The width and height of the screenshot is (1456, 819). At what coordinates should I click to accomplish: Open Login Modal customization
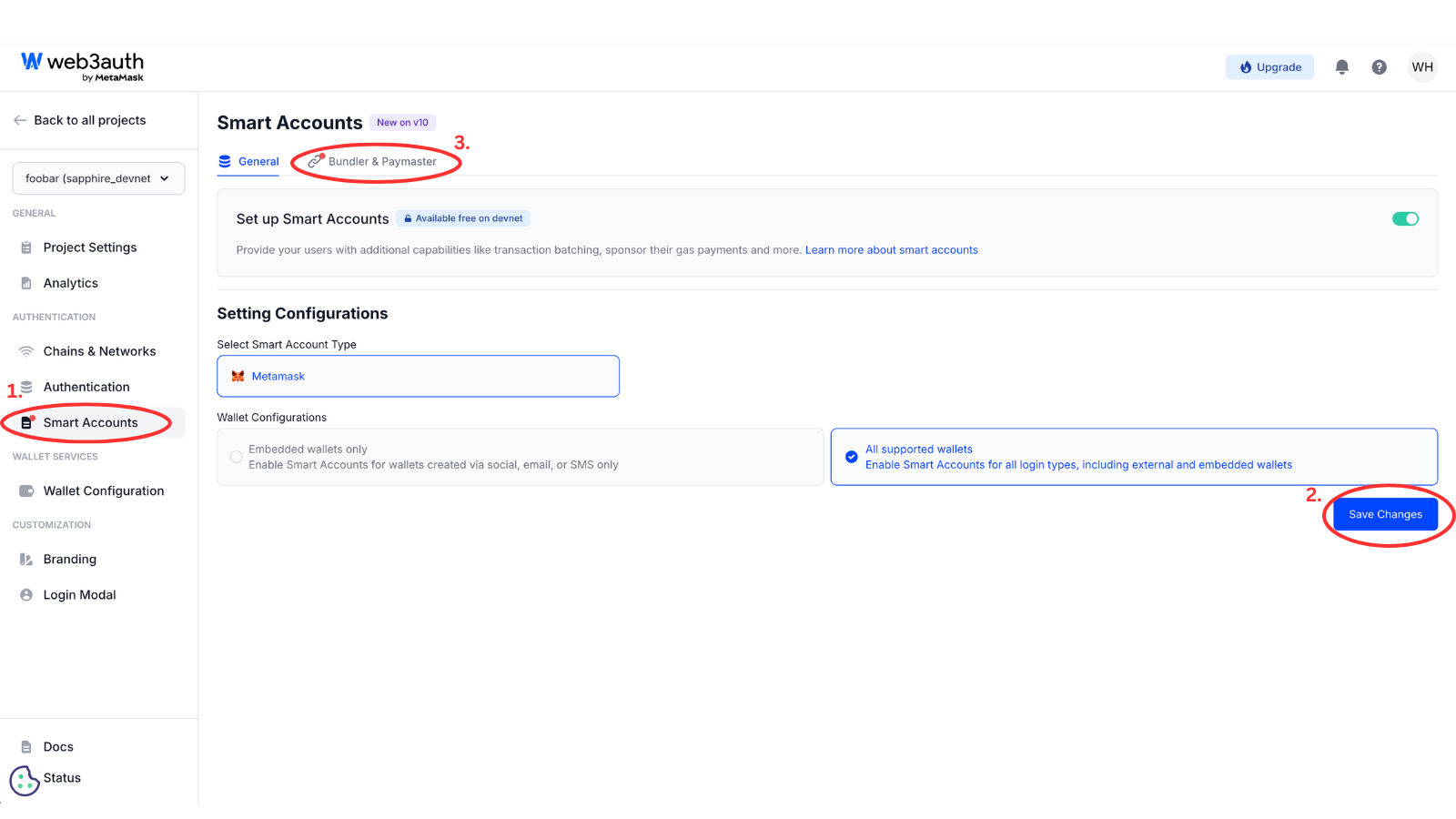(80, 594)
